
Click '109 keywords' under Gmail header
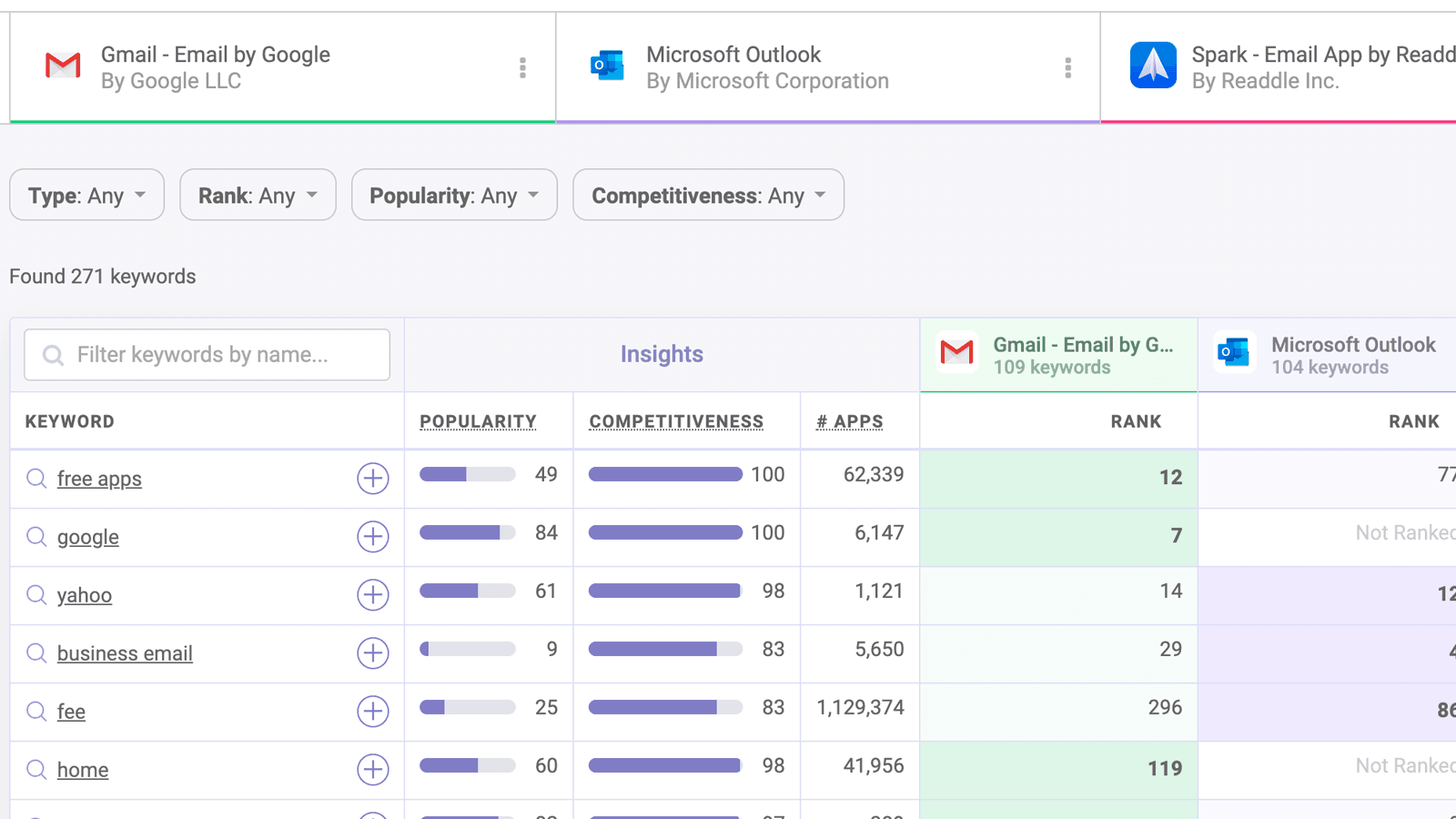(1052, 368)
